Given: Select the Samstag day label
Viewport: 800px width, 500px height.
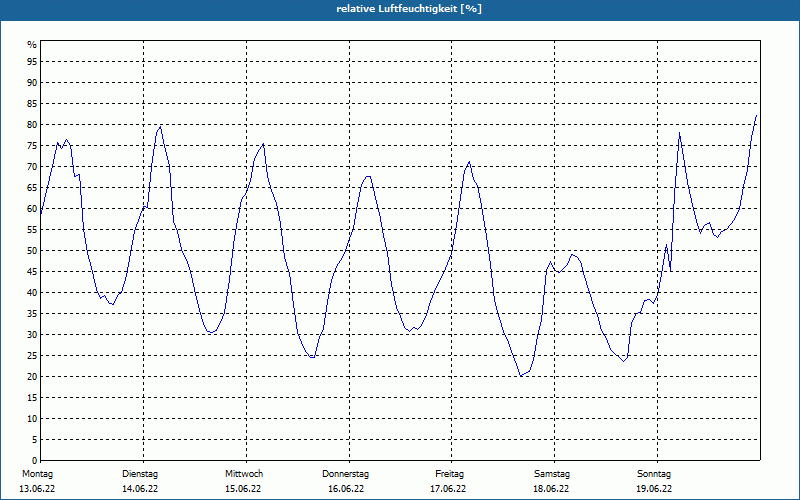Looking at the screenshot, I should pyautogui.click(x=552, y=474).
